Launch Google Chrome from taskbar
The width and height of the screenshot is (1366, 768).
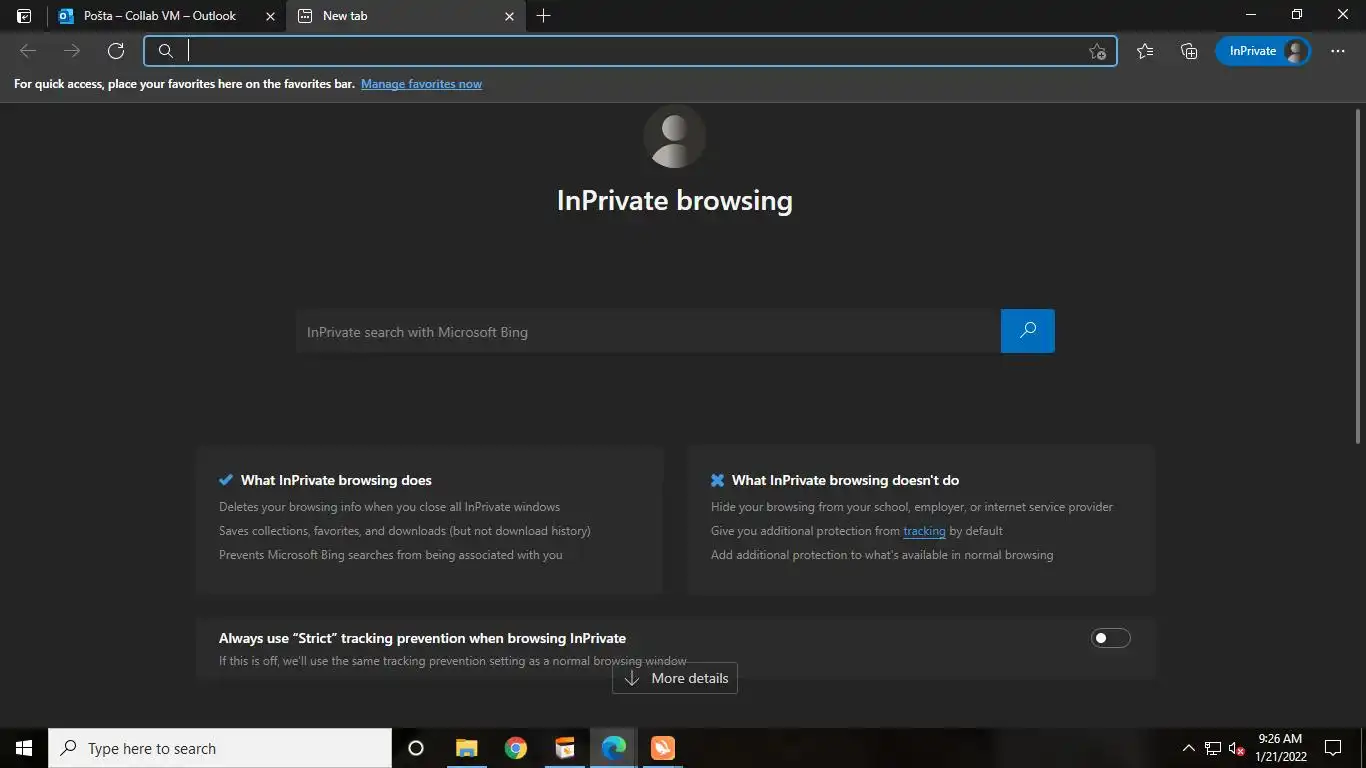[516, 748]
